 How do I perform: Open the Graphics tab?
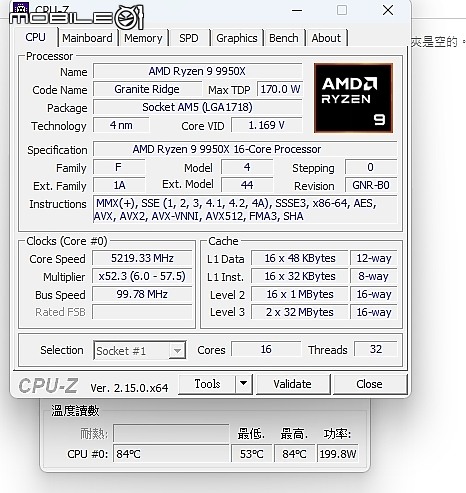pyautogui.click(x=237, y=38)
